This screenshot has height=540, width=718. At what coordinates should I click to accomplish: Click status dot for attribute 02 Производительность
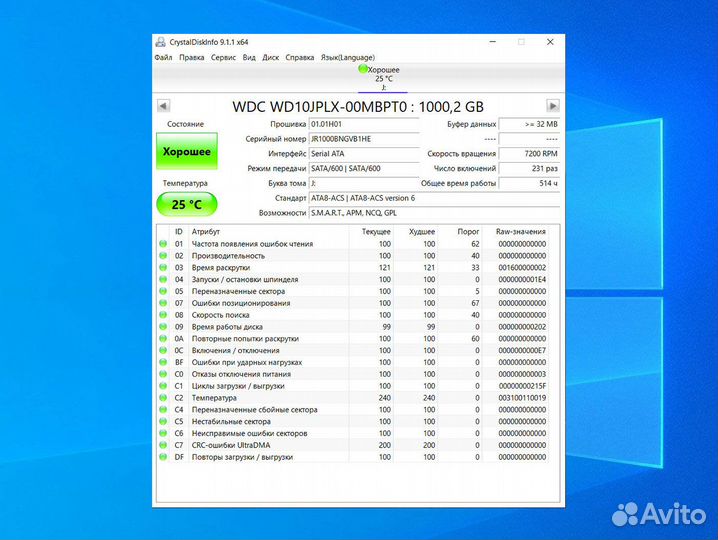[163, 256]
